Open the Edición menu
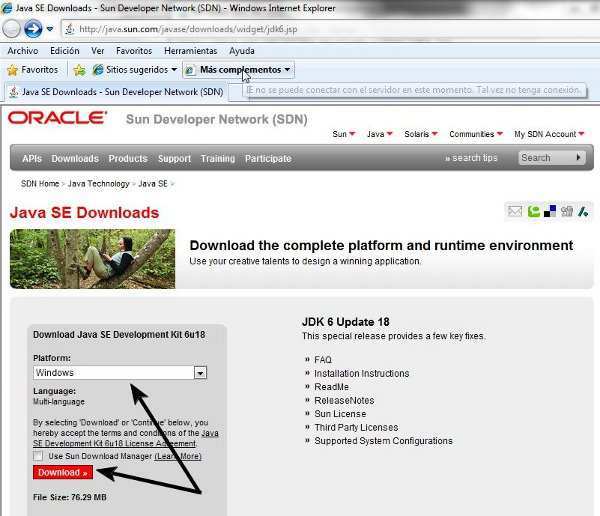600x516 pixels. tap(65, 51)
